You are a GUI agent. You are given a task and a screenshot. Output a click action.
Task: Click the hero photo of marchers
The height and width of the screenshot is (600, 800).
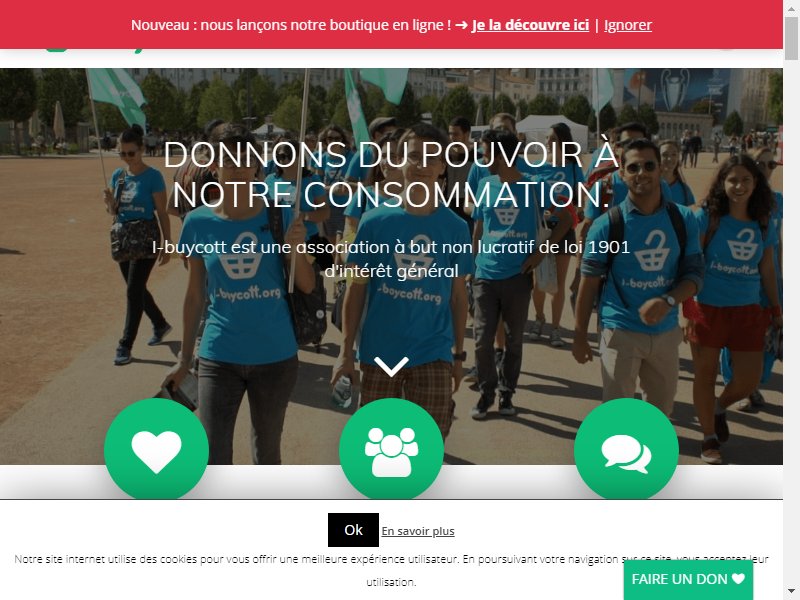[x=391, y=266]
